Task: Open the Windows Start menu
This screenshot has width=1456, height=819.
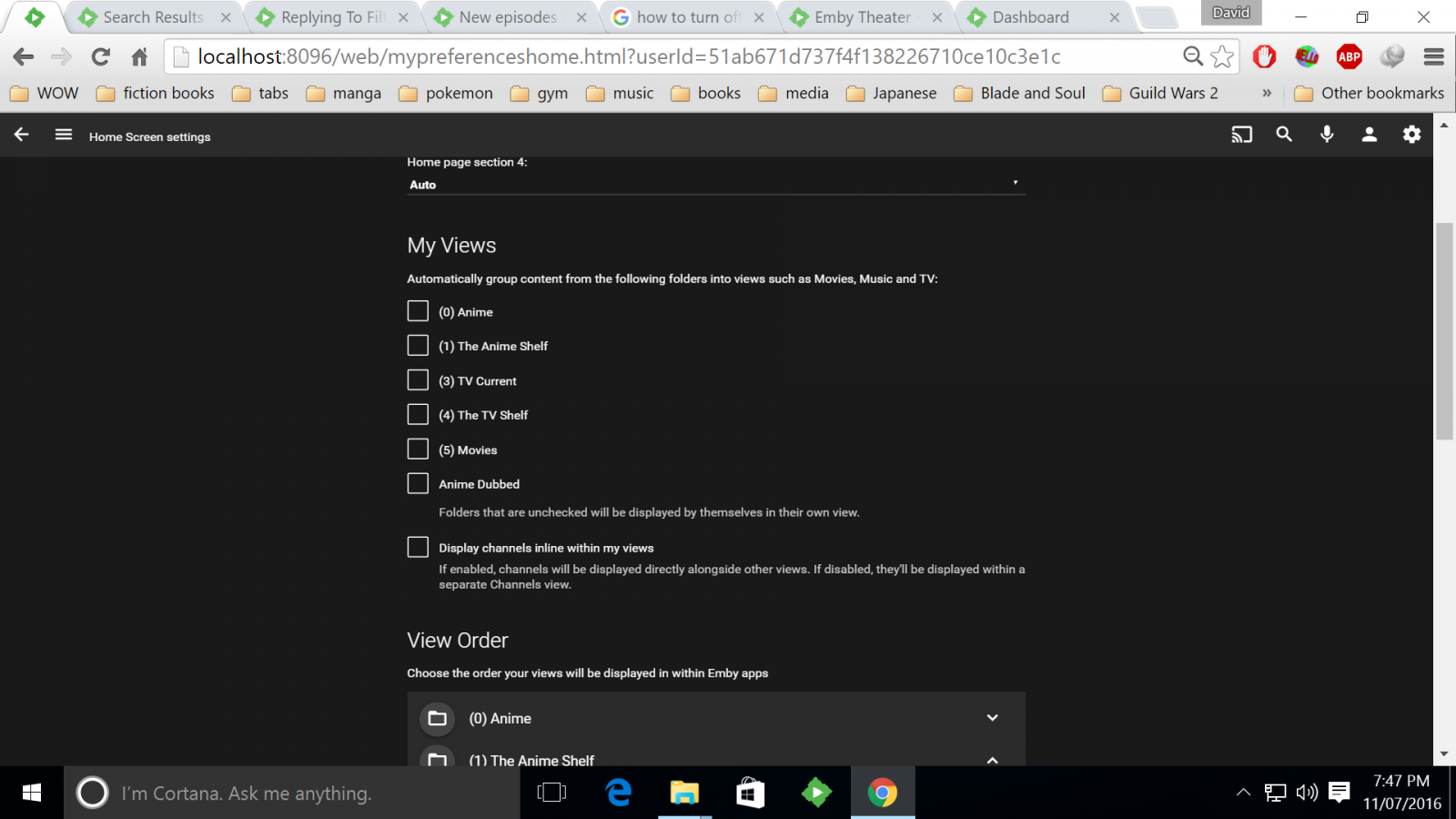Action: click(x=32, y=793)
